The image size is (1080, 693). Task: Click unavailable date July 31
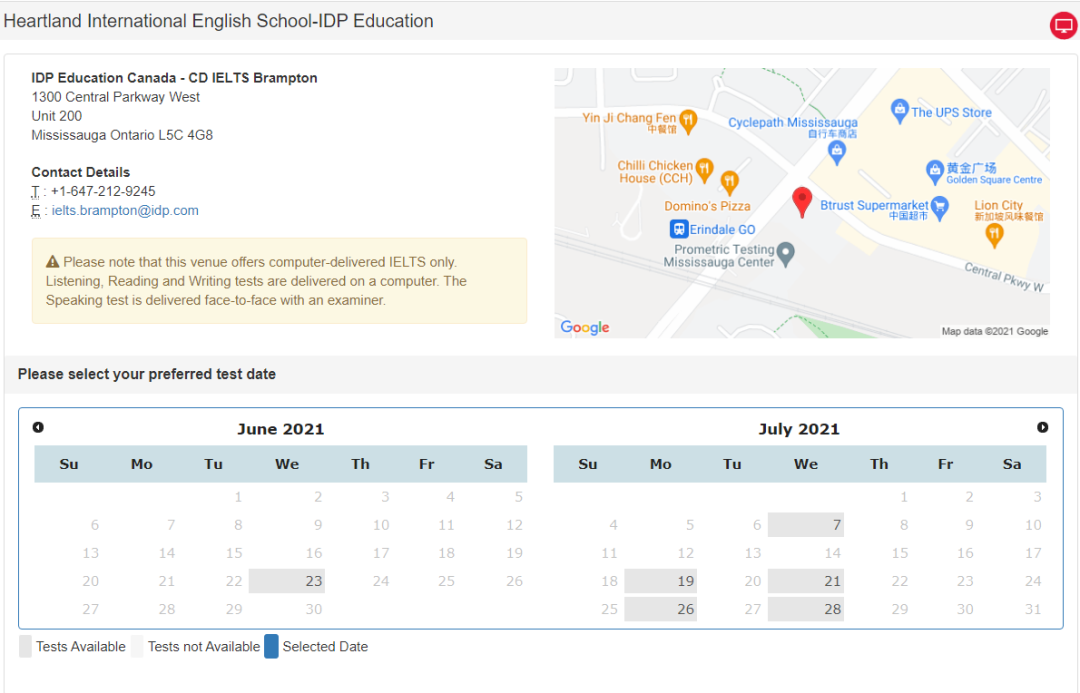tap(1032, 609)
